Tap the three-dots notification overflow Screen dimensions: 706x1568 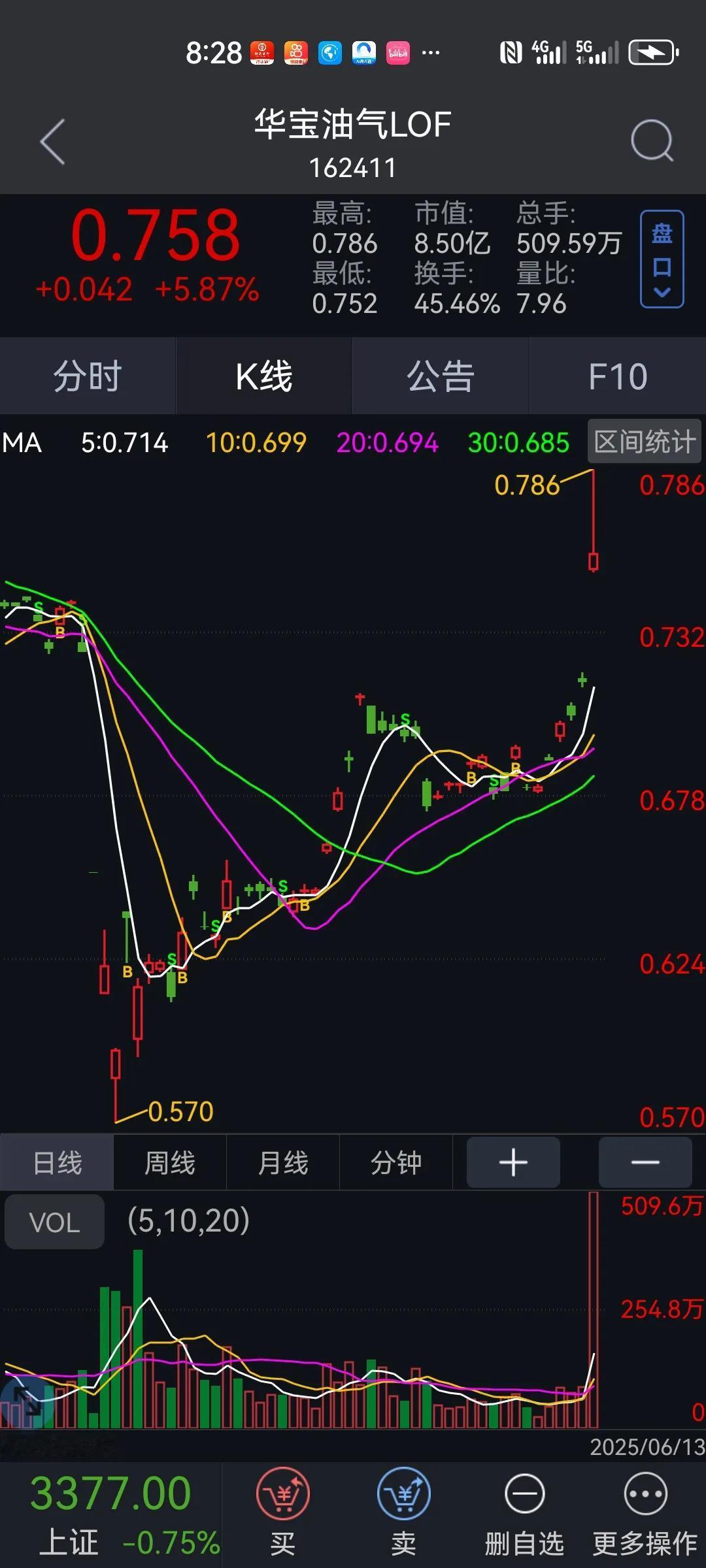(431, 52)
